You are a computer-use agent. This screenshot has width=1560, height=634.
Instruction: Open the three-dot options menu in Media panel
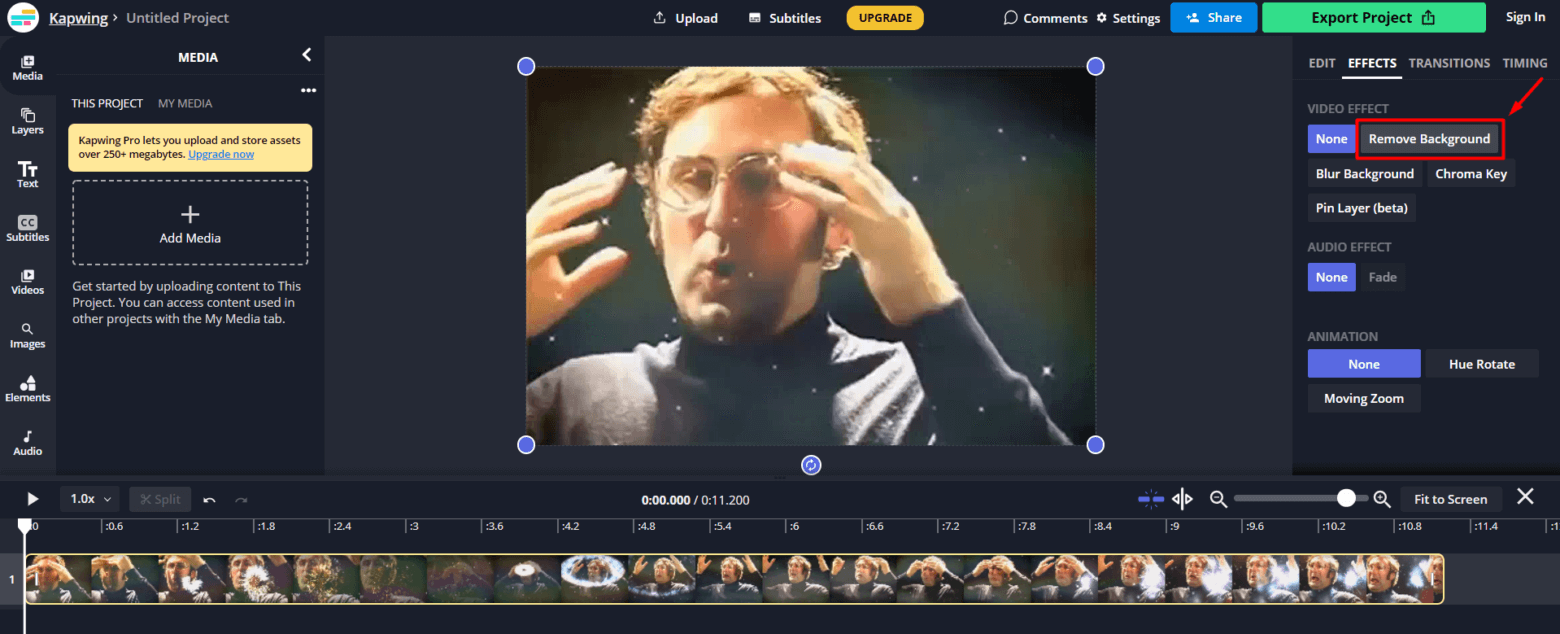309,90
